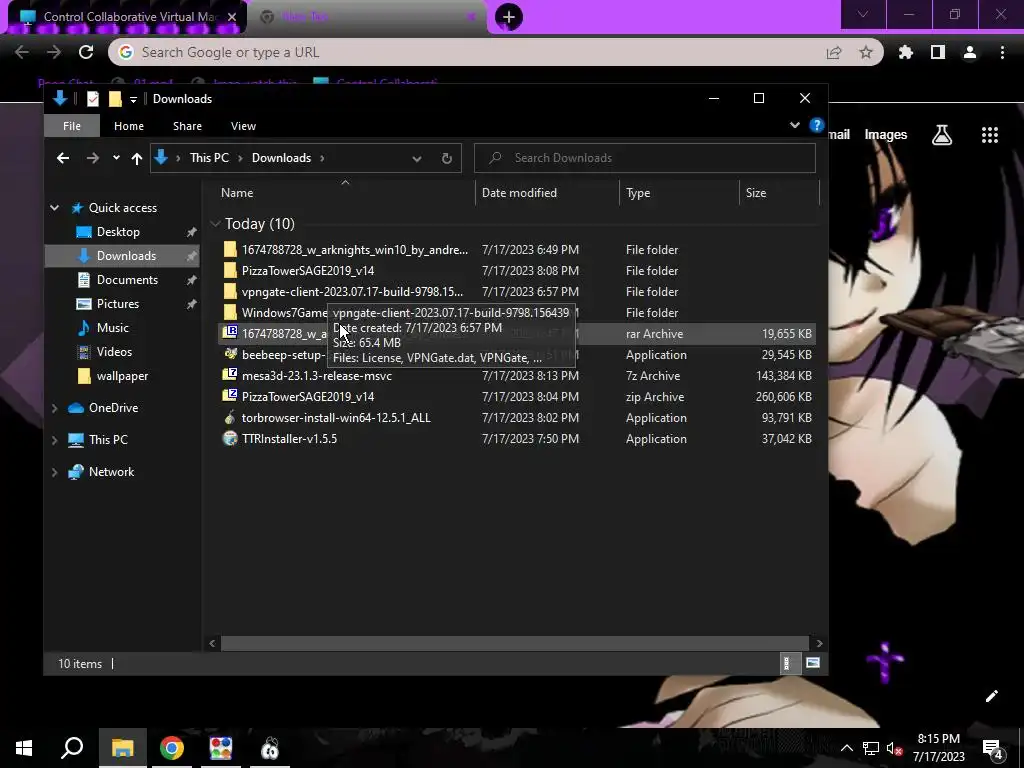Image resolution: width=1024 pixels, height=768 pixels.
Task: Open a new Chrome tab
Action: [x=509, y=17]
